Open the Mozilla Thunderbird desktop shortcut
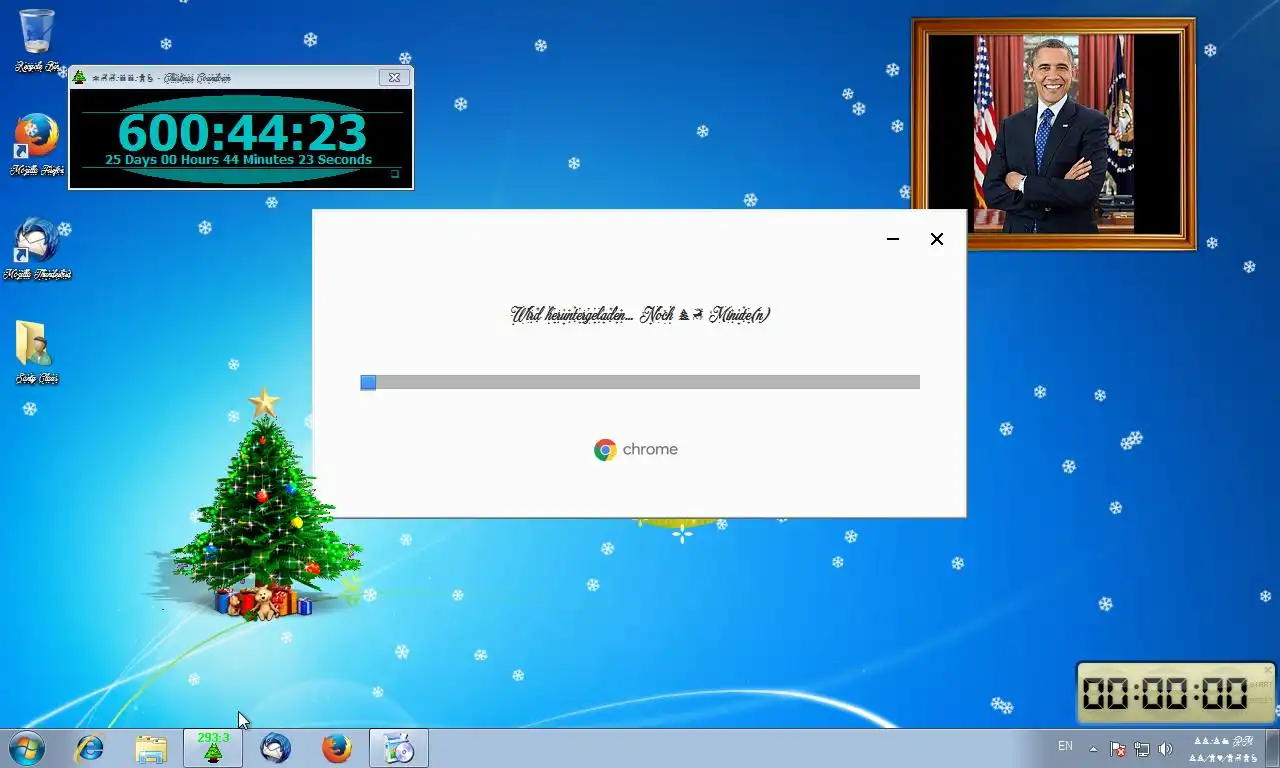 [x=37, y=249]
